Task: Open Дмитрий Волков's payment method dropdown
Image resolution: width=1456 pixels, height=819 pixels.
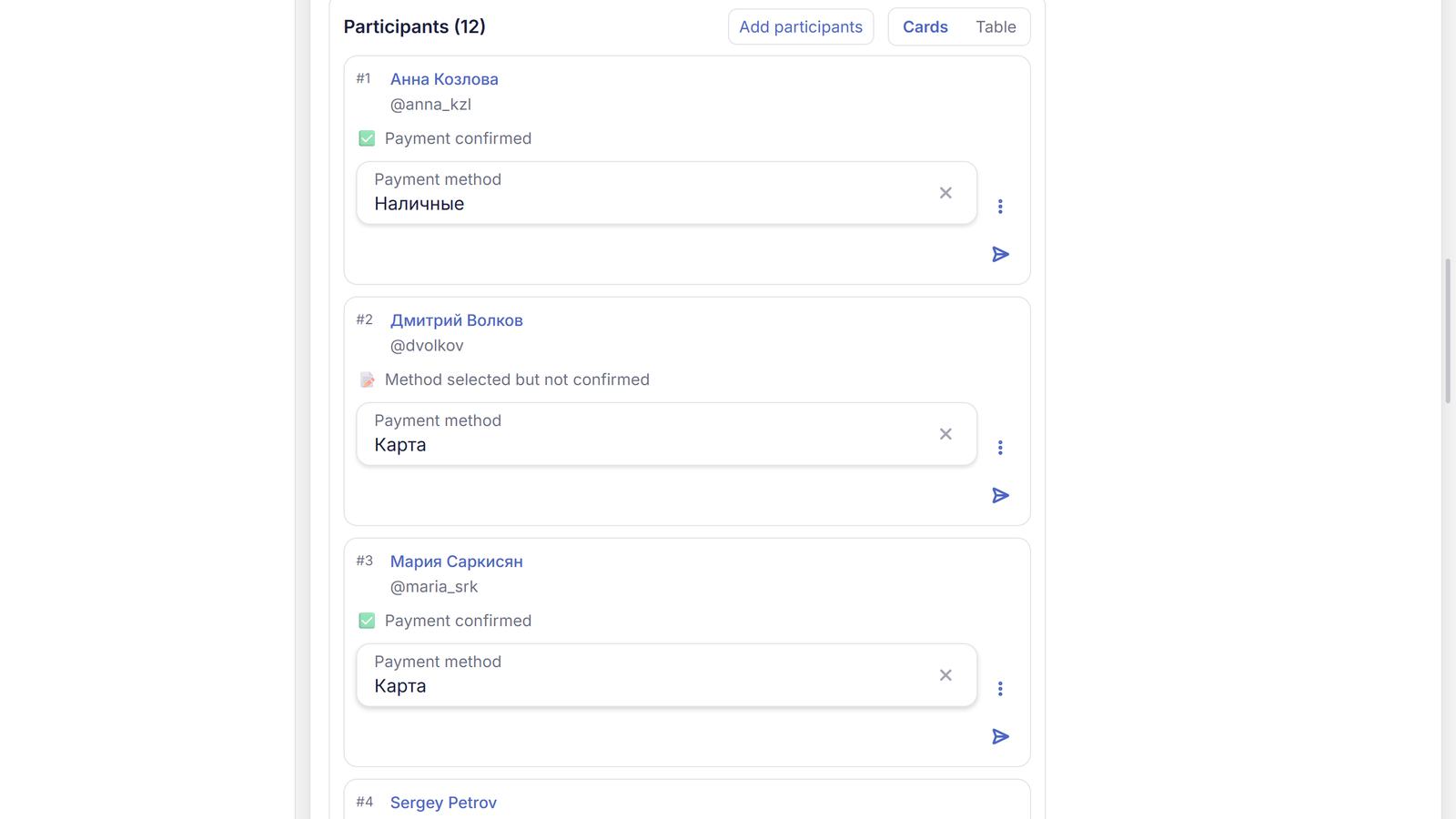Action: pyautogui.click(x=666, y=434)
